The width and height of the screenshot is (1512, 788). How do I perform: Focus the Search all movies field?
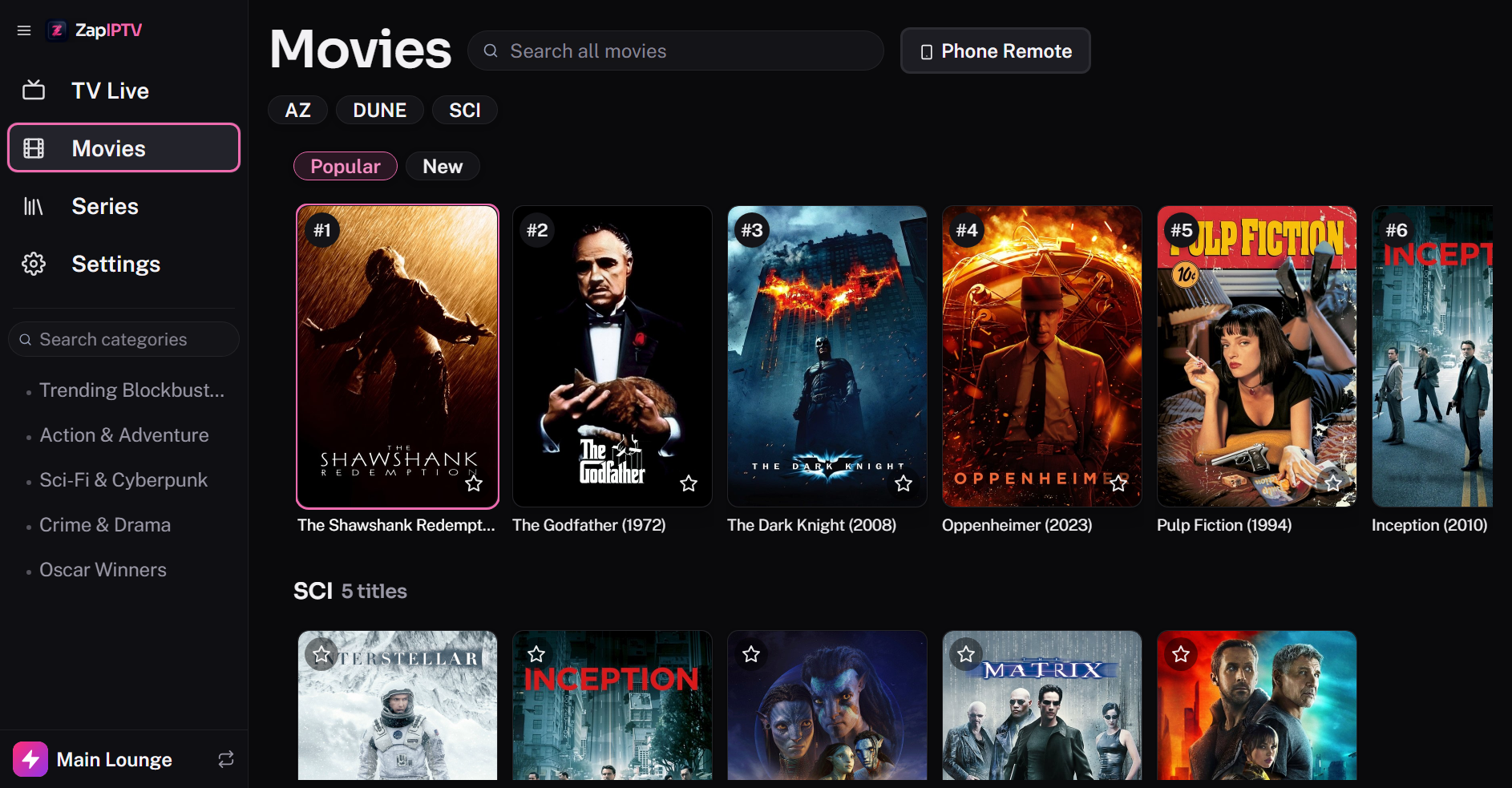pos(675,51)
